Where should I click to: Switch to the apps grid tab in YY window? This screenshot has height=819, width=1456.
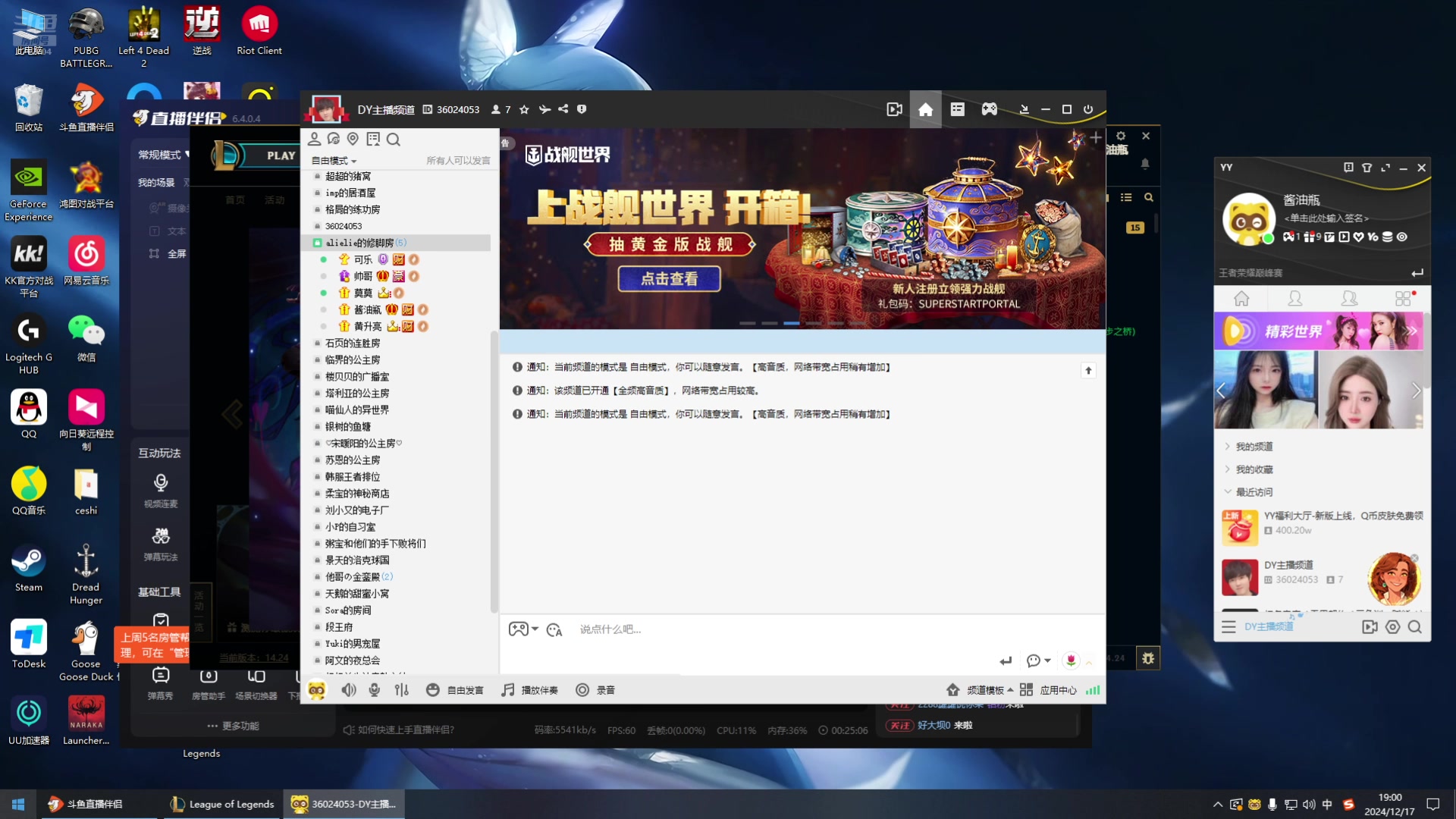[x=1404, y=299]
